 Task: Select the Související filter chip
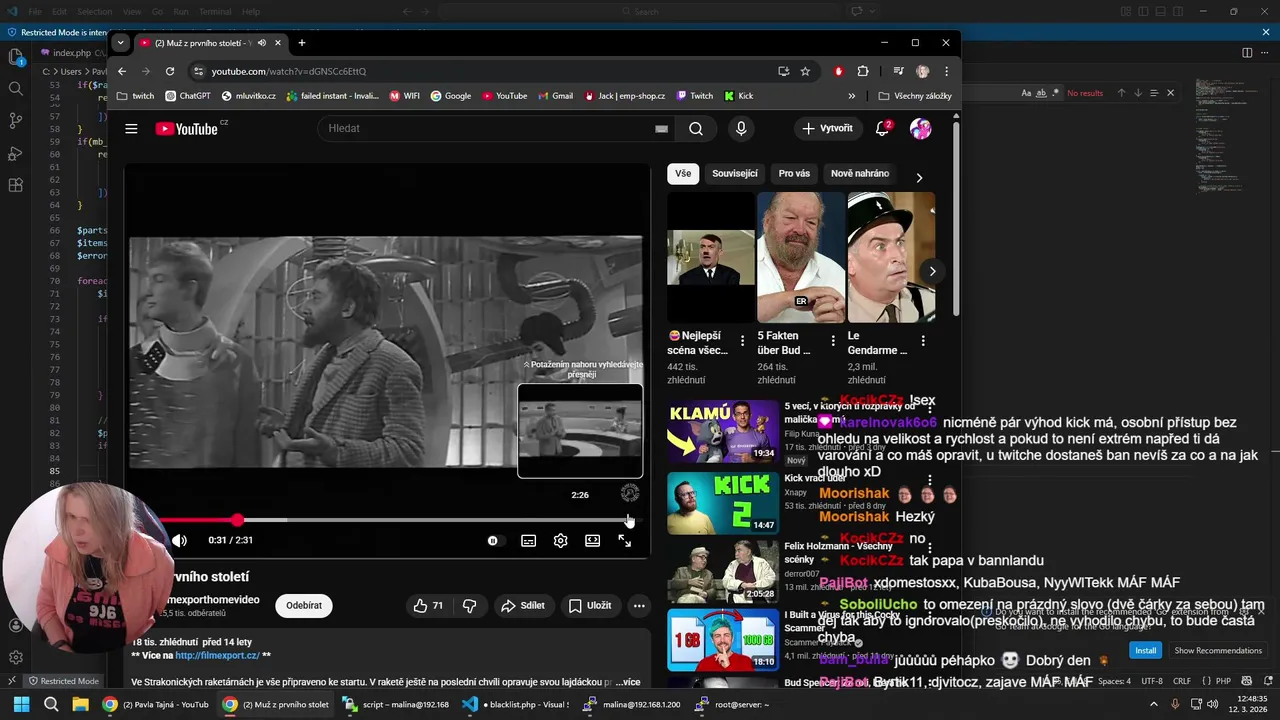pyautogui.click(x=735, y=173)
